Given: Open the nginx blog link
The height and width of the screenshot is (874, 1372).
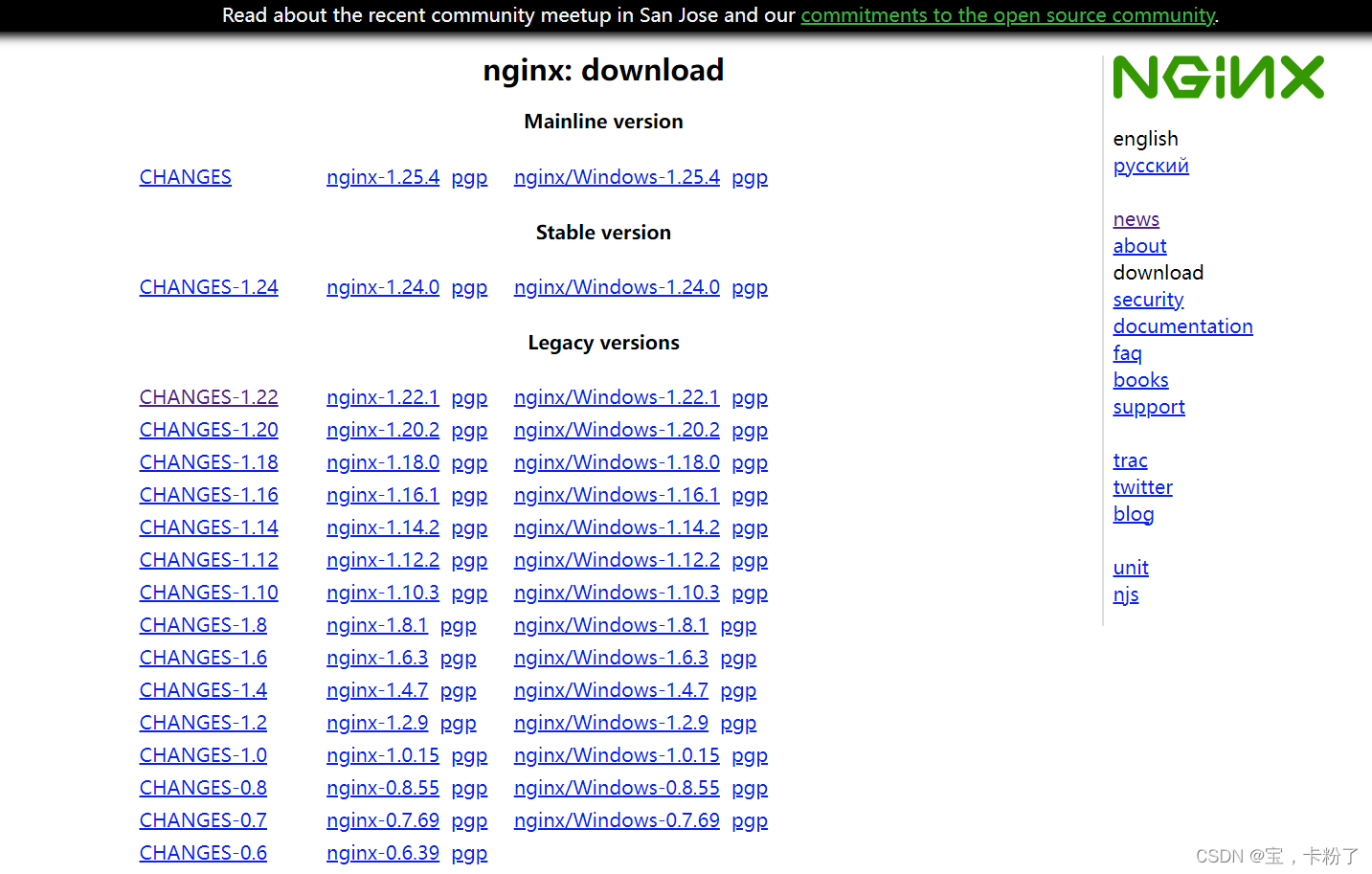Looking at the screenshot, I should (1134, 514).
